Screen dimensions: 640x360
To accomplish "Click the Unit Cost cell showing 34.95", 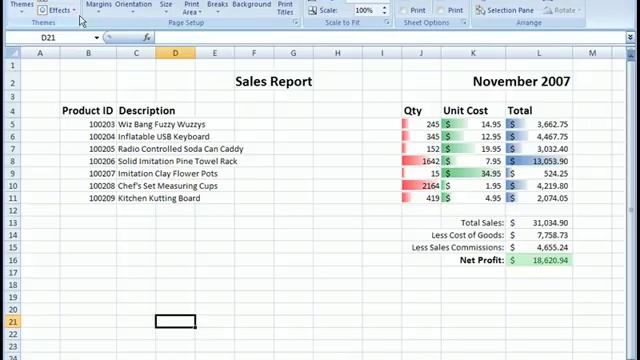I will [x=473, y=173].
